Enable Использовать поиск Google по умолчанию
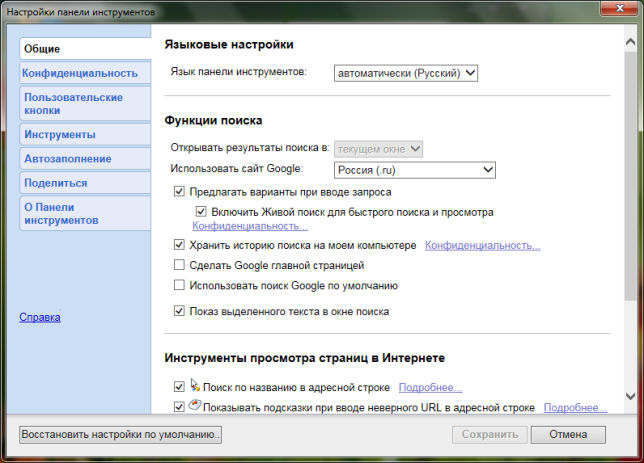This screenshot has width=644, height=463. click(180, 286)
